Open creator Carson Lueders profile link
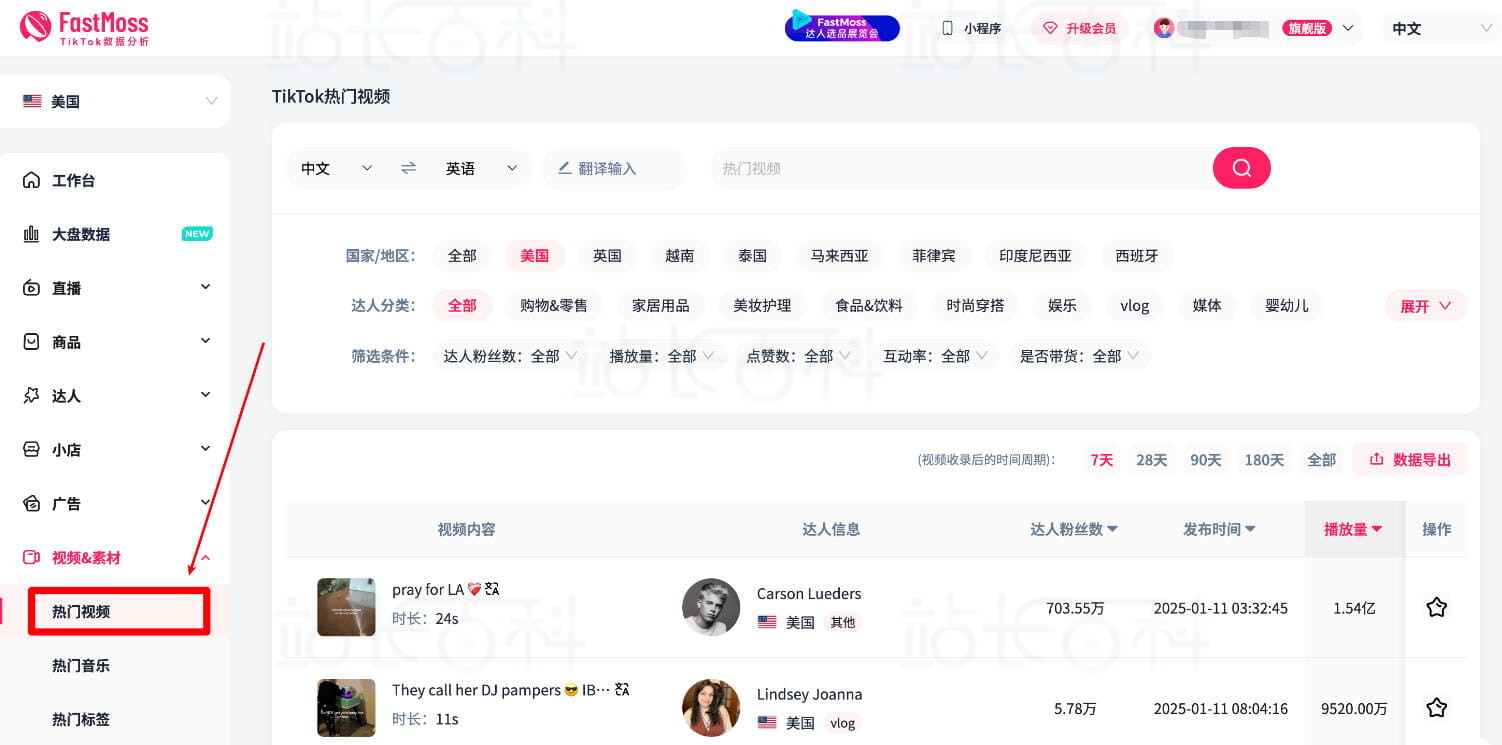 (x=809, y=593)
